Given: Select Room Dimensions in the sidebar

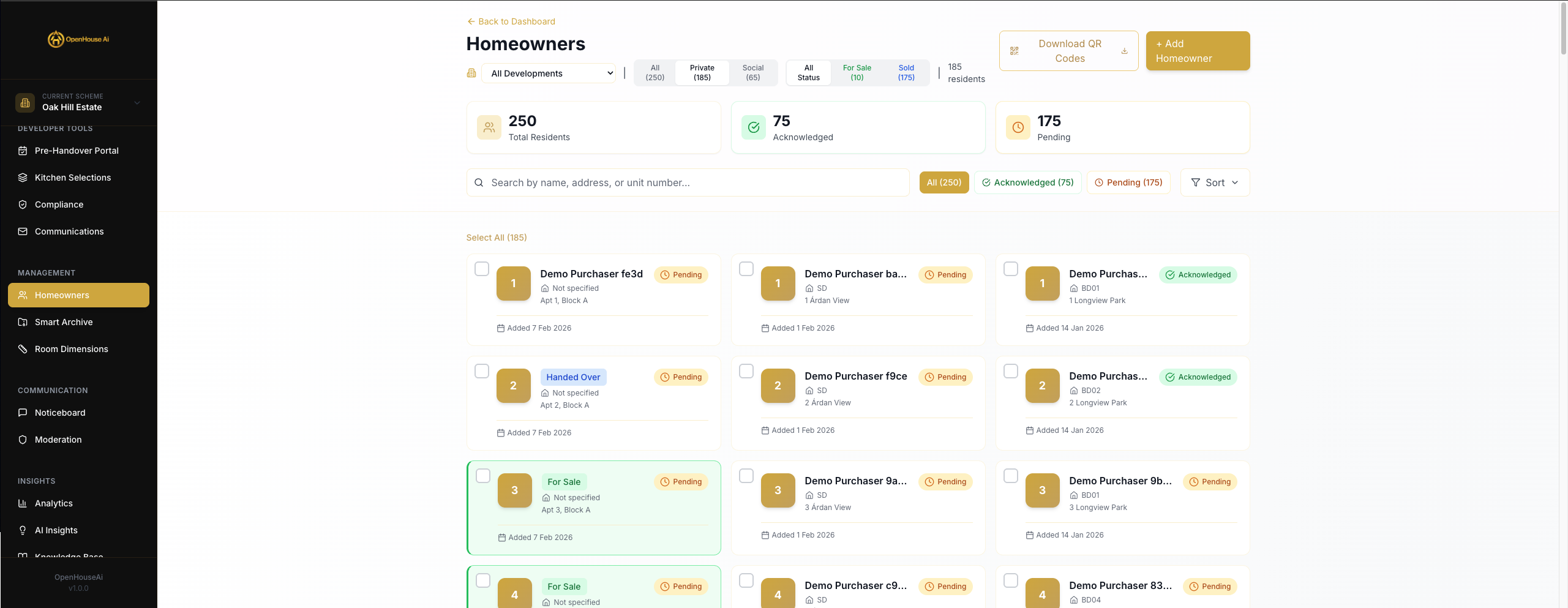Looking at the screenshot, I should [x=71, y=349].
